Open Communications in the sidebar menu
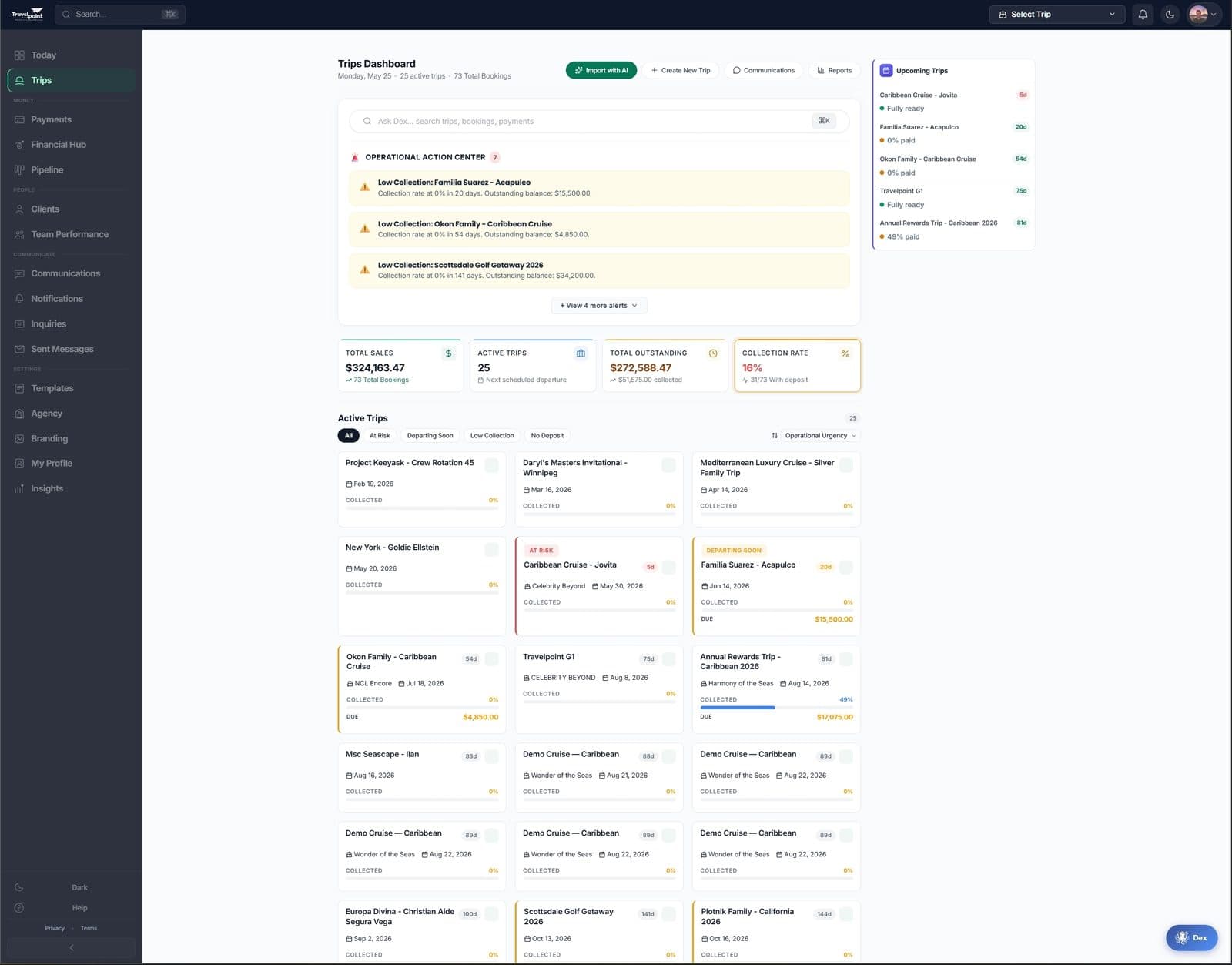Image resolution: width=1232 pixels, height=965 pixels. pyautogui.click(x=71, y=273)
